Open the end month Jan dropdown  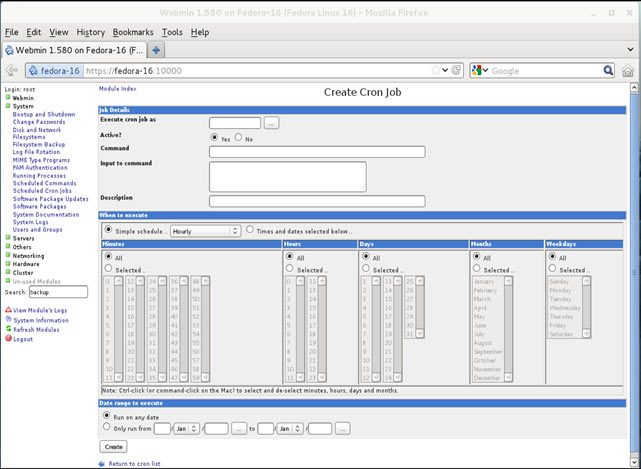pos(290,429)
